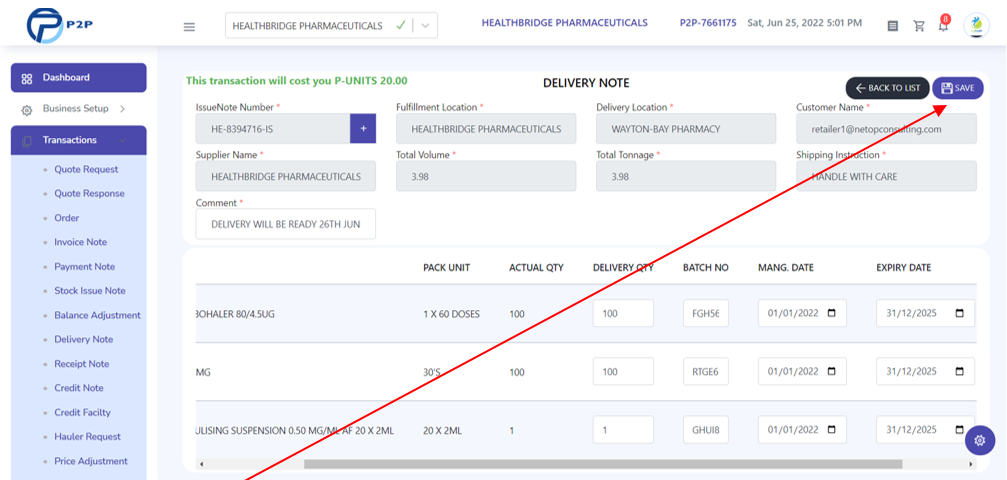Open Credit Facilty in sidebar
The height and width of the screenshot is (480, 1007).
pos(82,413)
